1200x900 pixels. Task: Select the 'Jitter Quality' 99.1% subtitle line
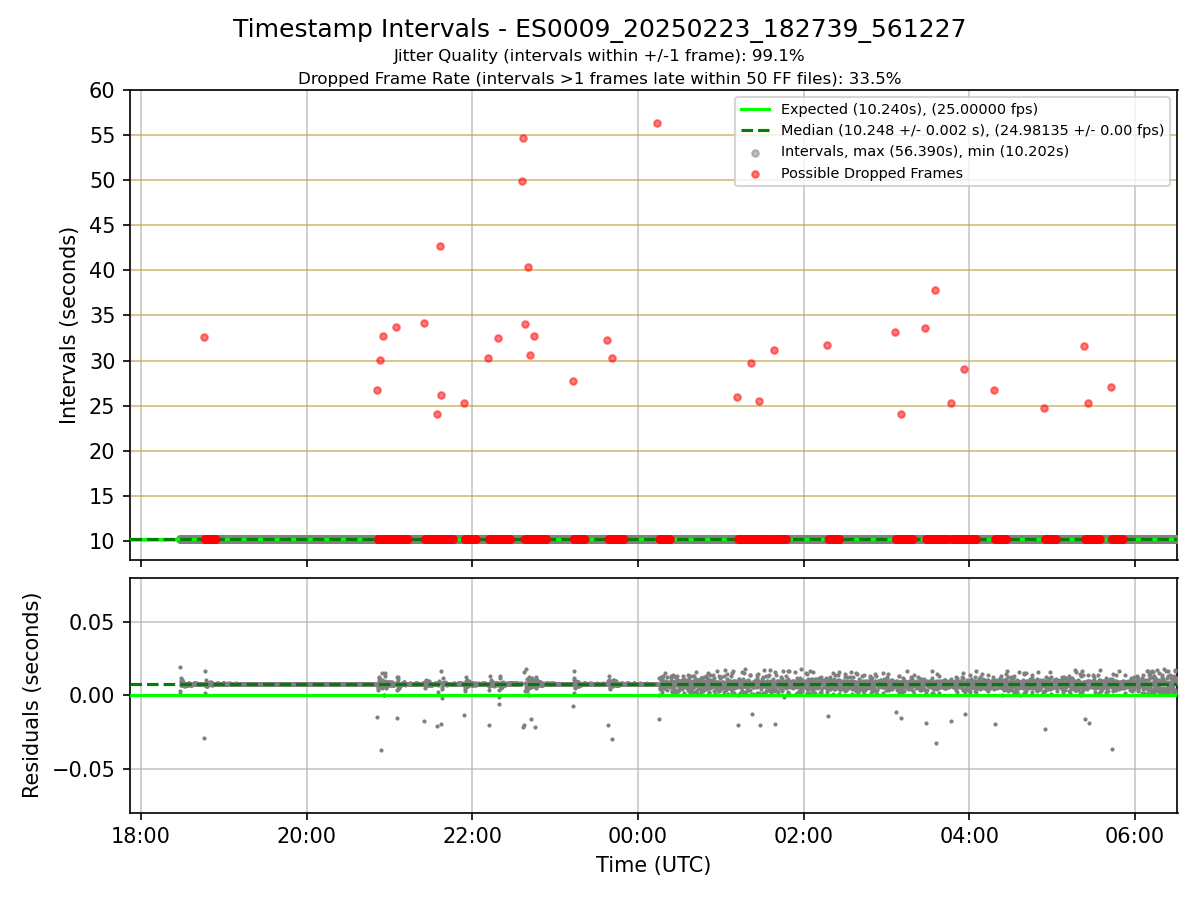[x=600, y=56]
